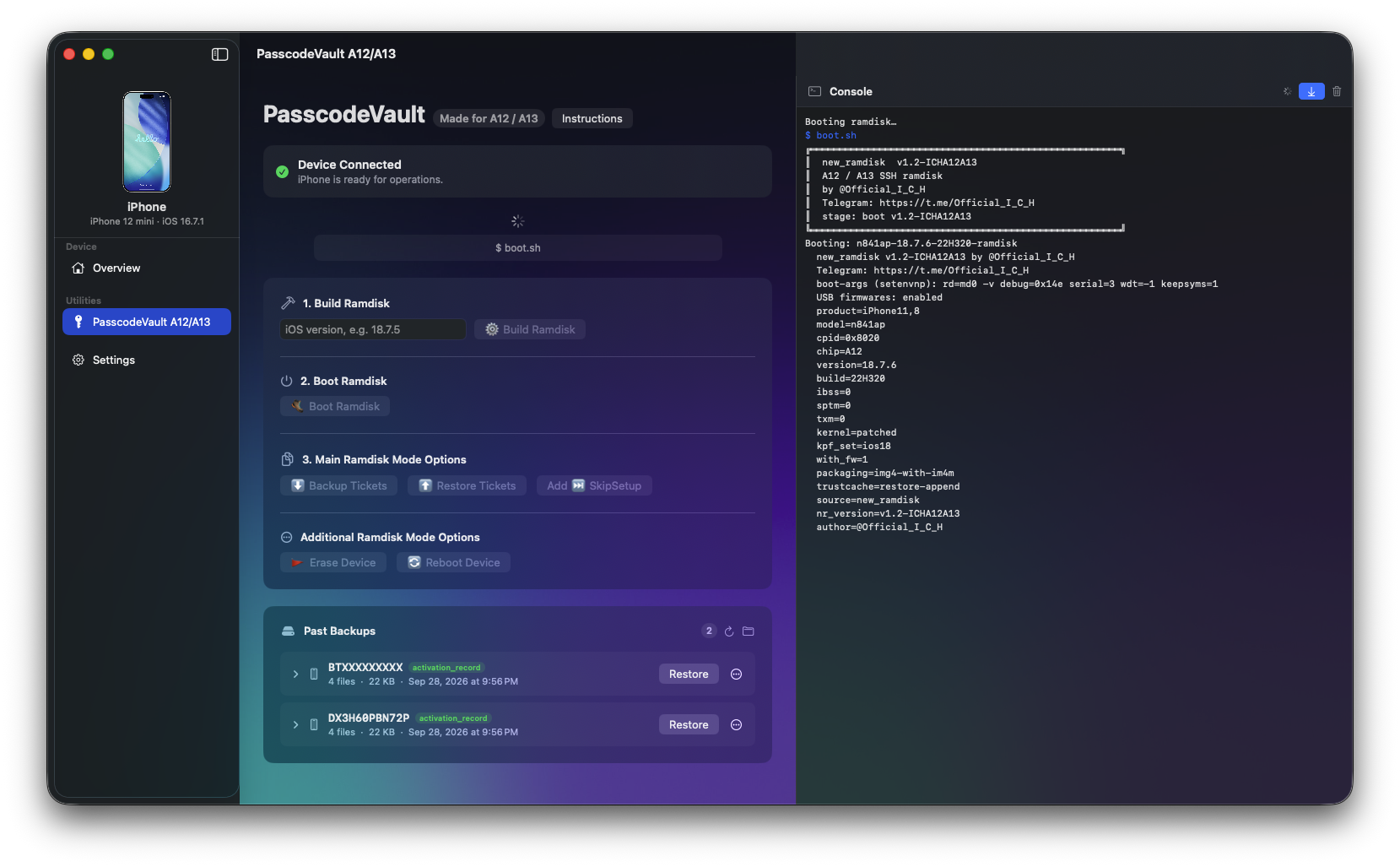Click the activation_record tag on DX3H60PBN72P
Screen dimensions: 1400x867
click(453, 718)
